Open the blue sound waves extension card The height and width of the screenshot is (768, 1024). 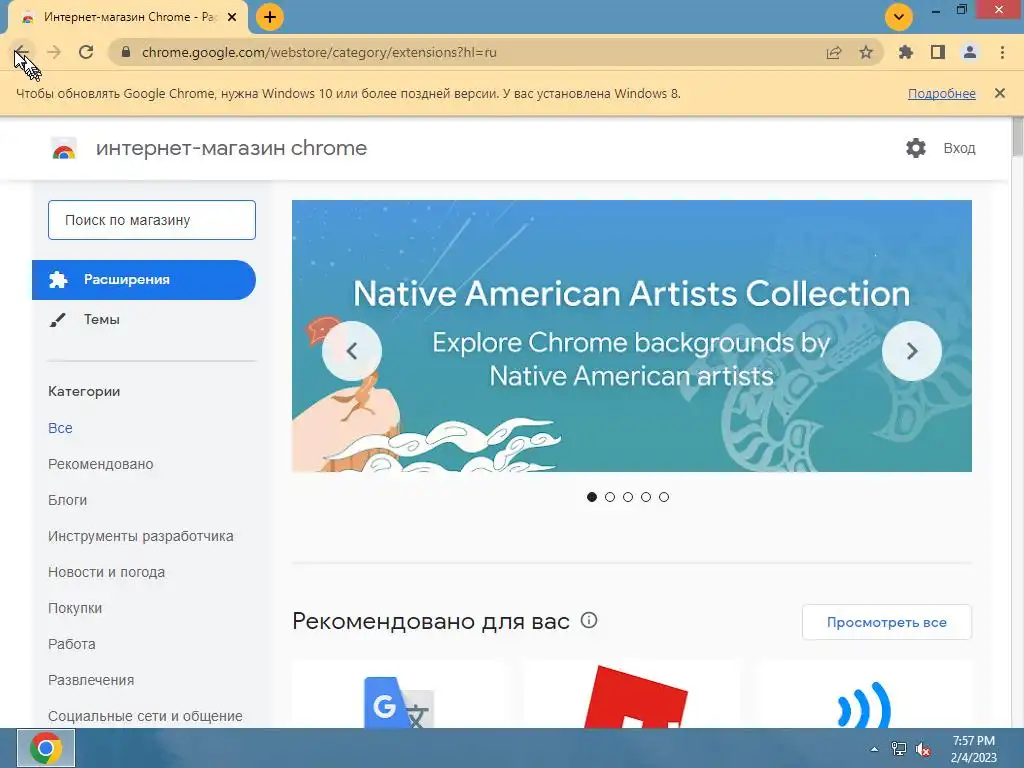864,696
